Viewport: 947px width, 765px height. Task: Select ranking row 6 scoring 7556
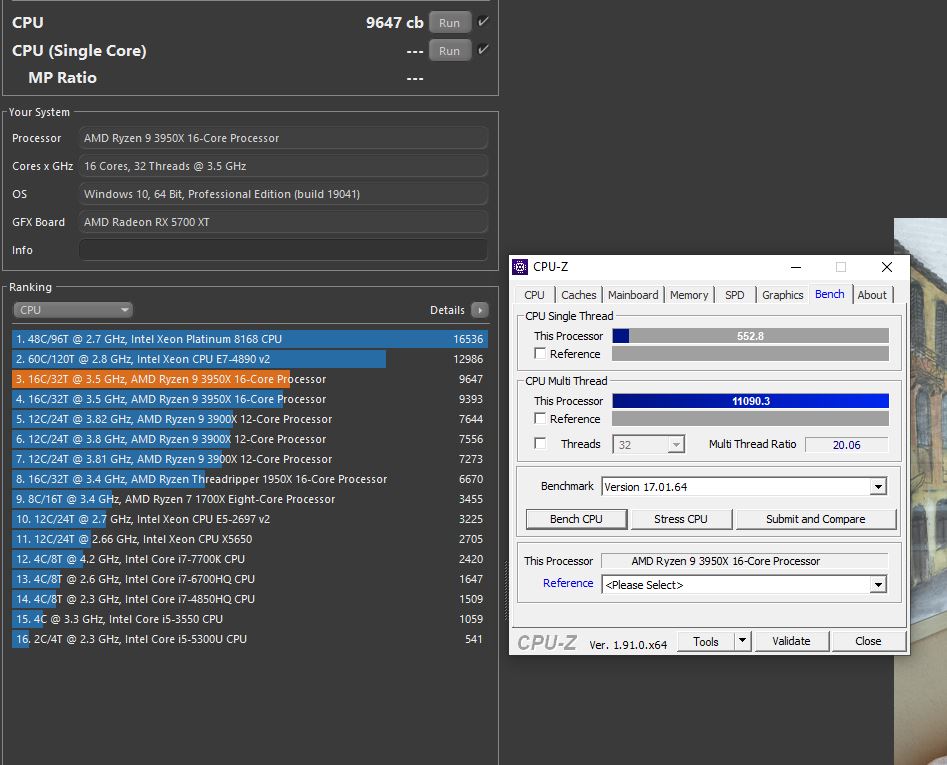click(x=249, y=438)
